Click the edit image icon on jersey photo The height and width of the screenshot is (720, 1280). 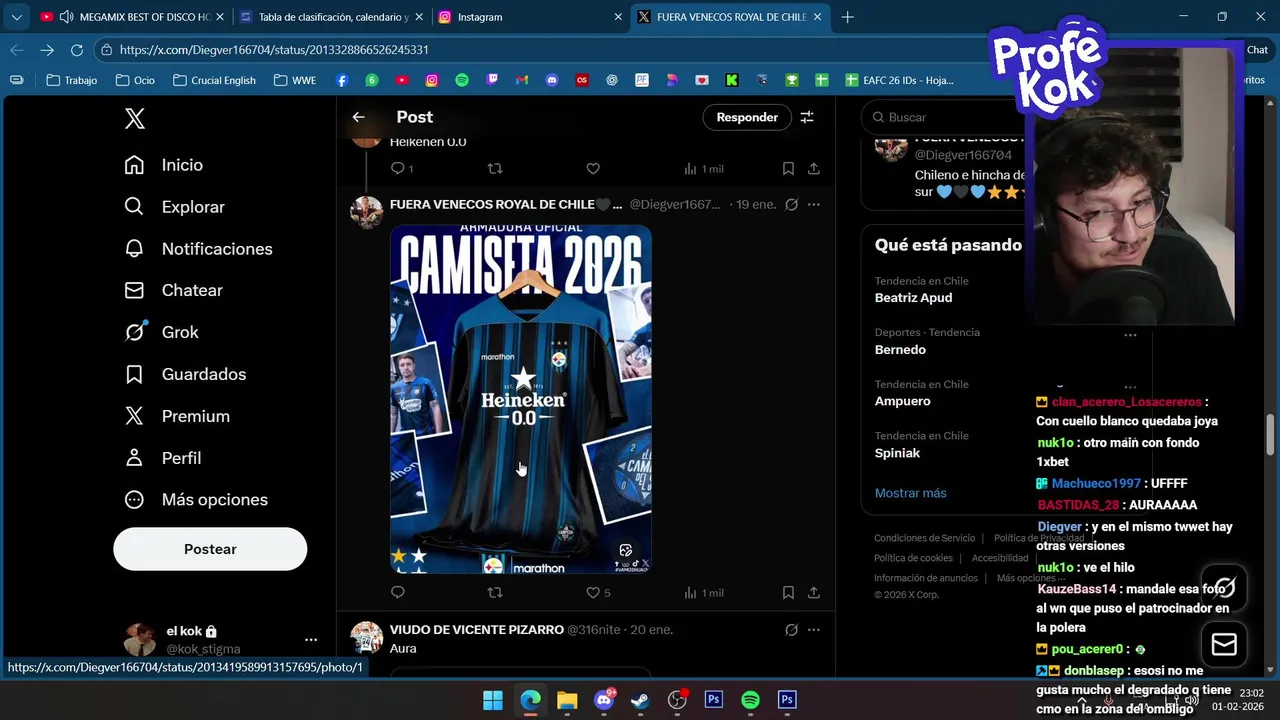coord(626,550)
